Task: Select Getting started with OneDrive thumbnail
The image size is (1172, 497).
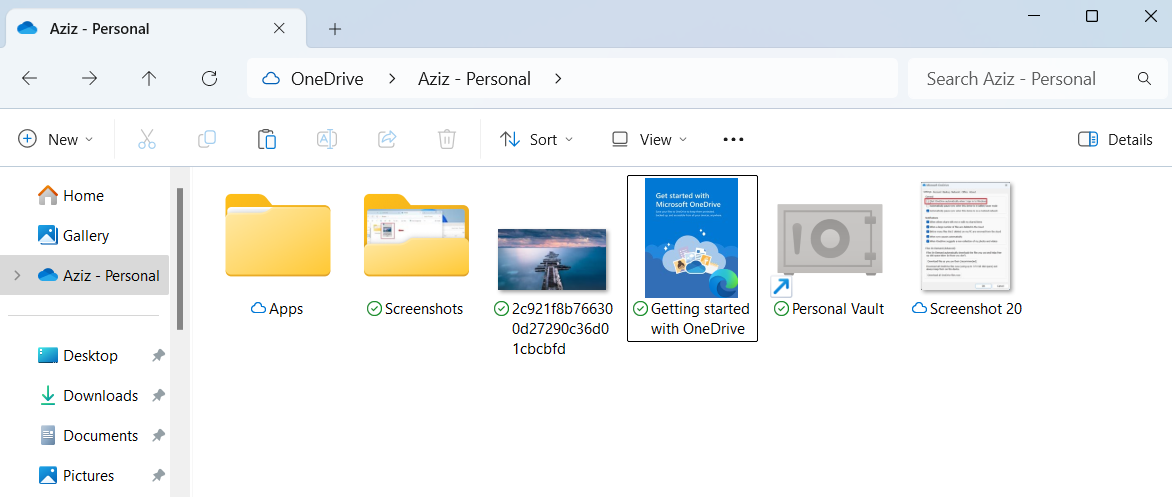Action: click(691, 237)
